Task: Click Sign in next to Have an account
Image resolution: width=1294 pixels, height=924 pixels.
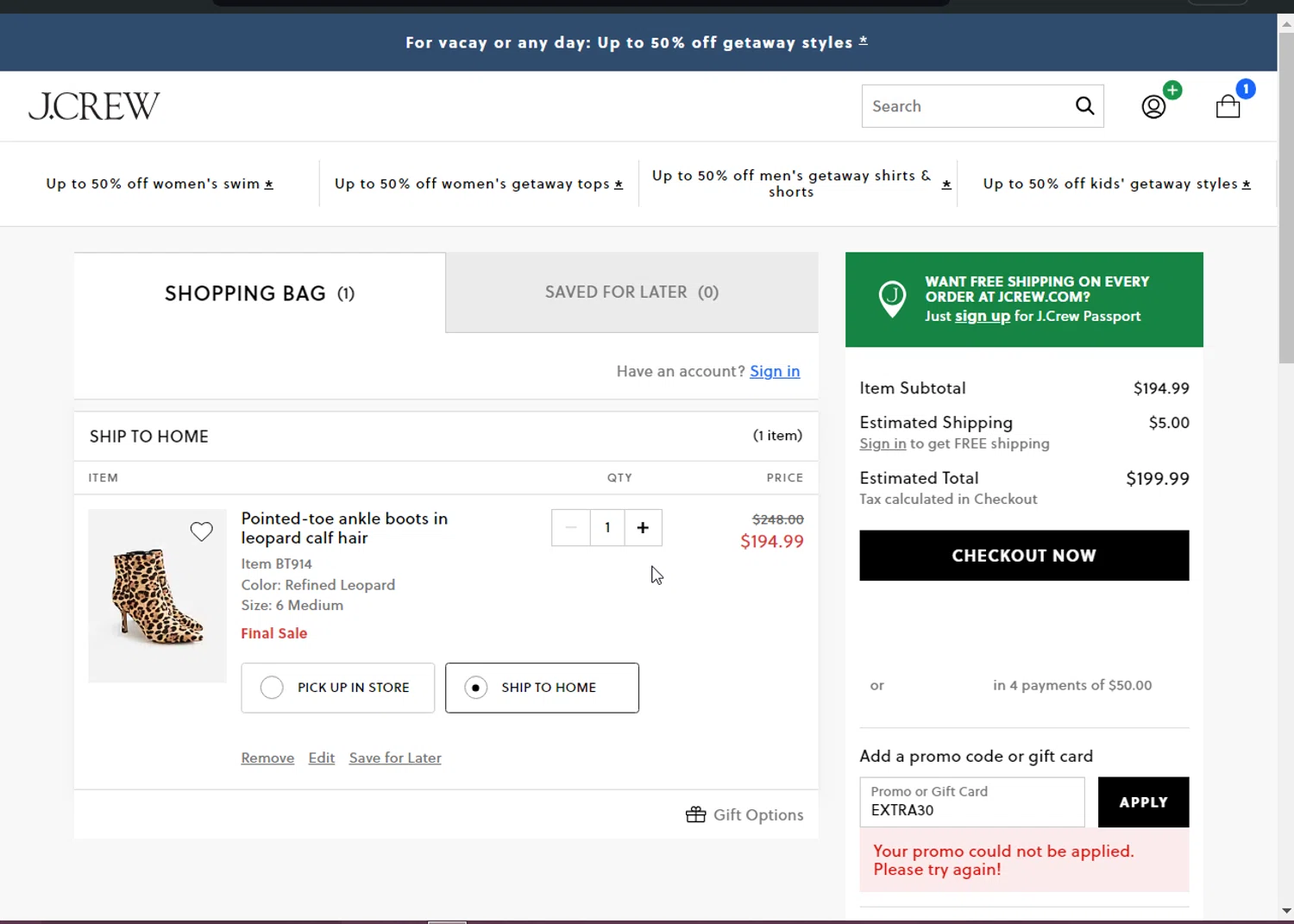Action: [x=775, y=371]
